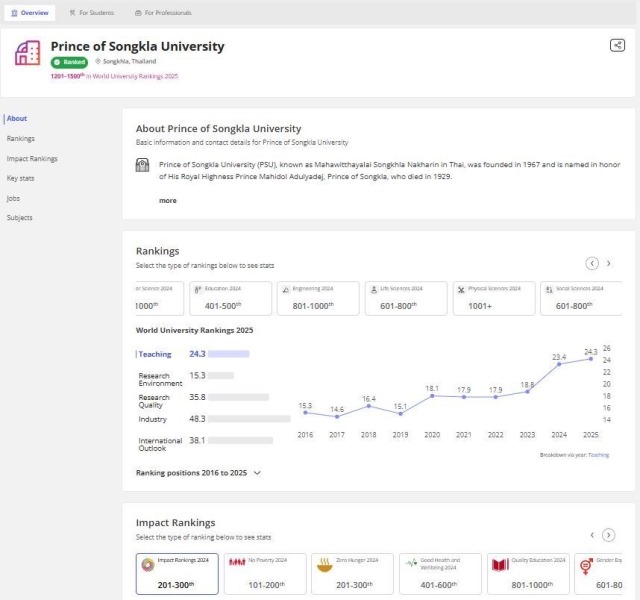Select the No Poverty 2024 card
Image resolution: width=640 pixels, height=600 pixels.
(265, 573)
